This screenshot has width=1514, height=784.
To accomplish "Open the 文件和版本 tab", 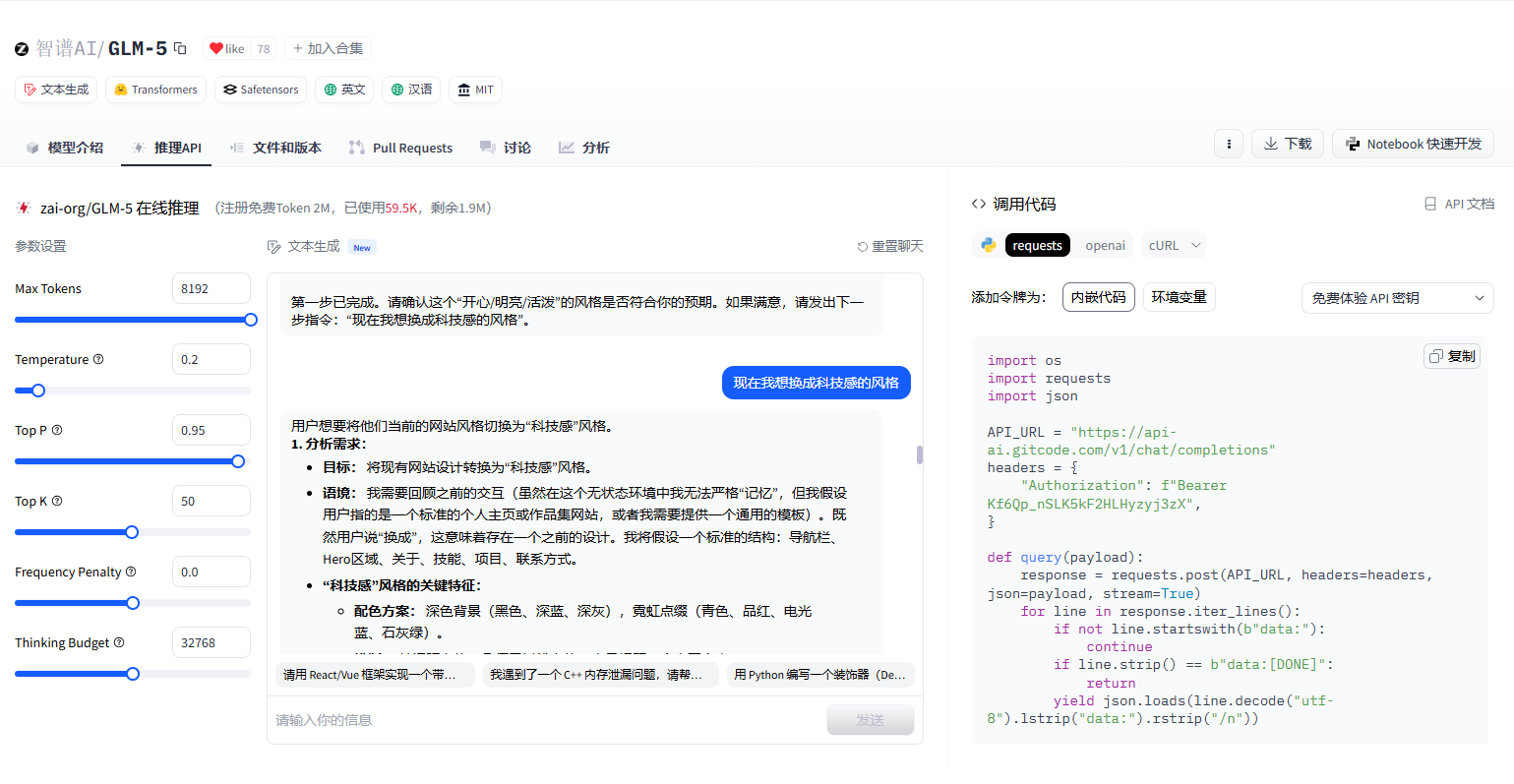I will click(275, 148).
